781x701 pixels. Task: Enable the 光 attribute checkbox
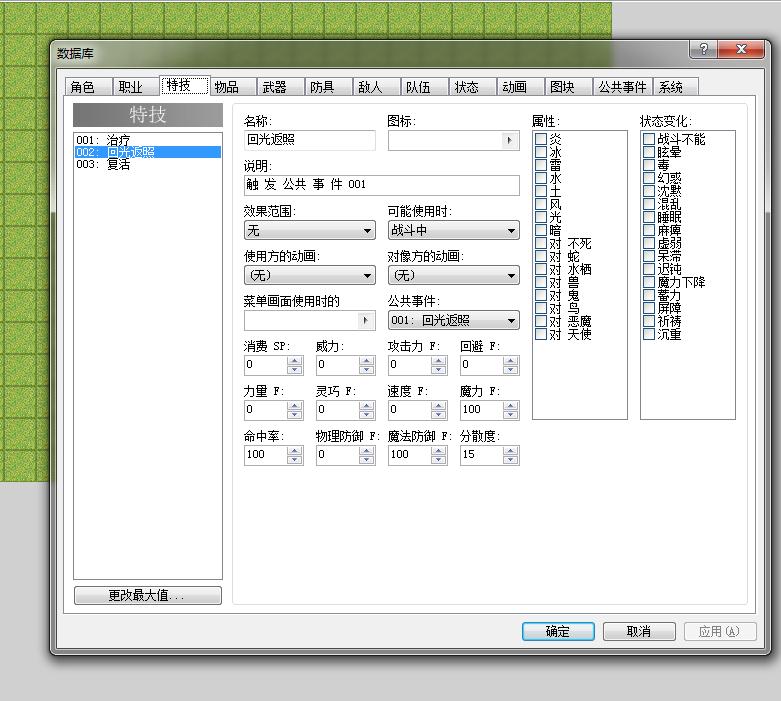tap(541, 217)
